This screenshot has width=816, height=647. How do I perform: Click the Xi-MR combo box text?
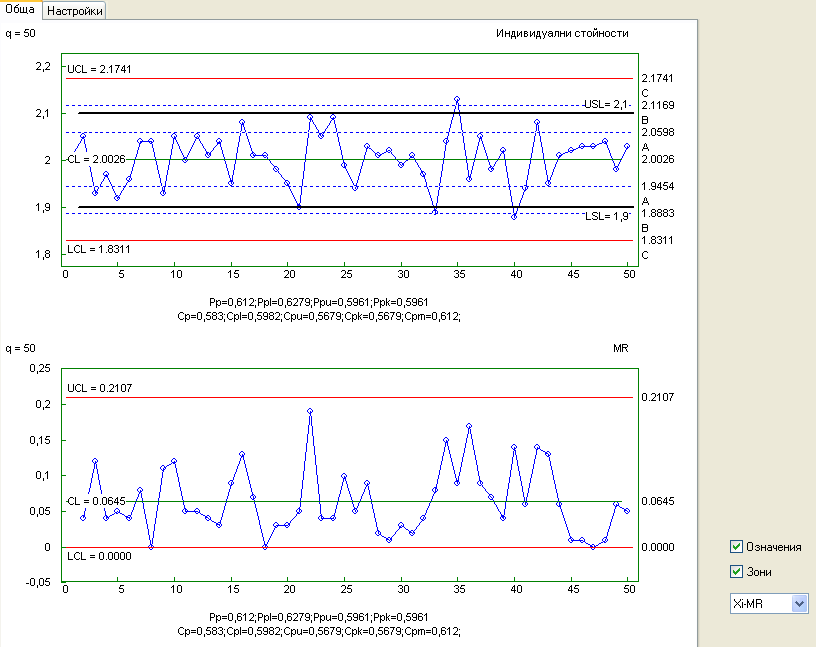(x=758, y=604)
